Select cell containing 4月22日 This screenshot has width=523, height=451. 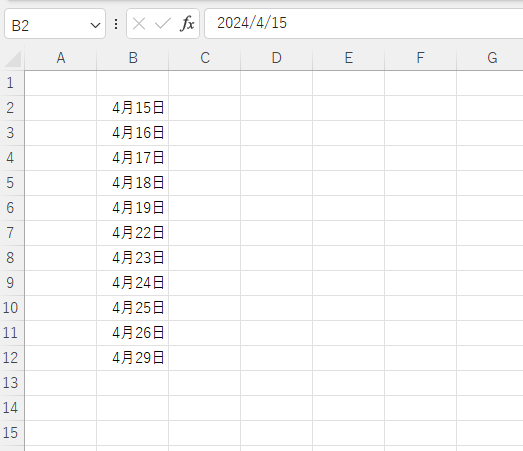point(133,233)
